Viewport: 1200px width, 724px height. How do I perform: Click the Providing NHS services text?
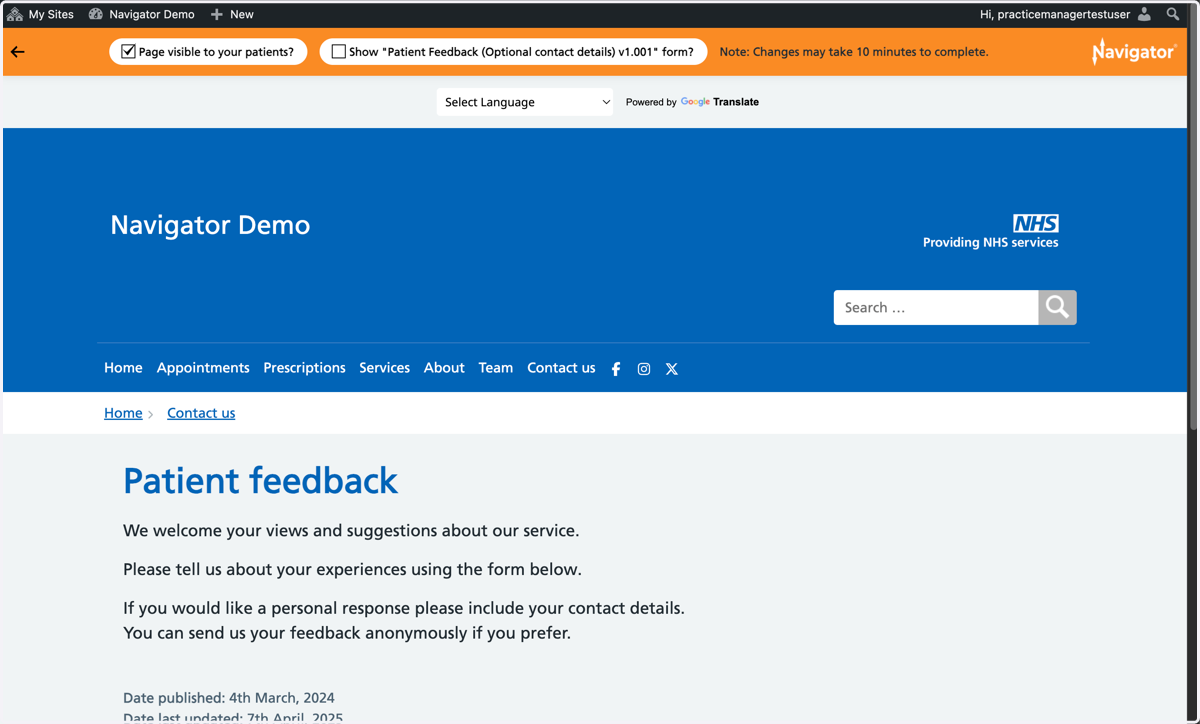pos(990,242)
